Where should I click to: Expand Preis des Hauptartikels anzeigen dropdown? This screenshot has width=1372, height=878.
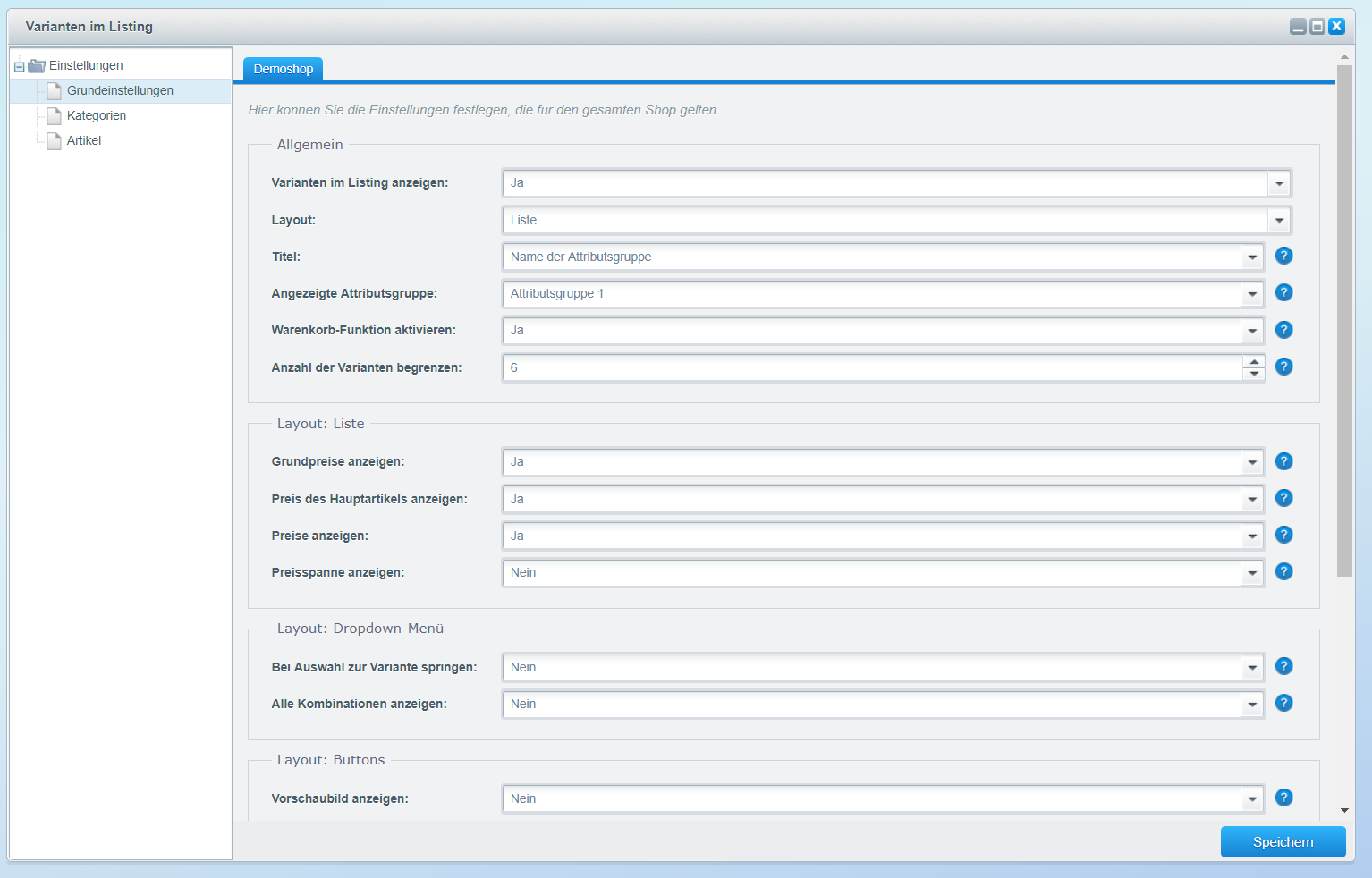(1252, 499)
